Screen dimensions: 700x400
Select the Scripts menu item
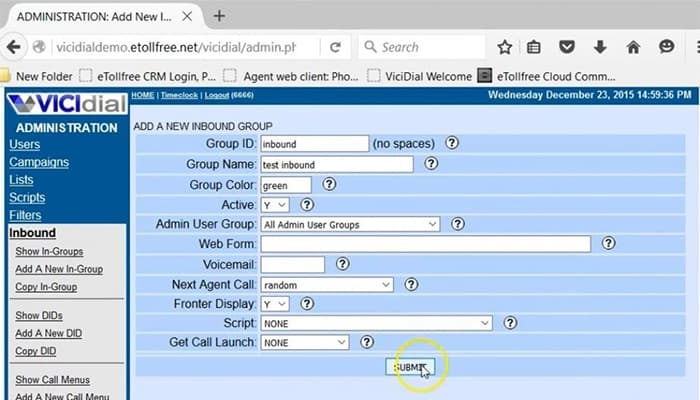[27, 198]
